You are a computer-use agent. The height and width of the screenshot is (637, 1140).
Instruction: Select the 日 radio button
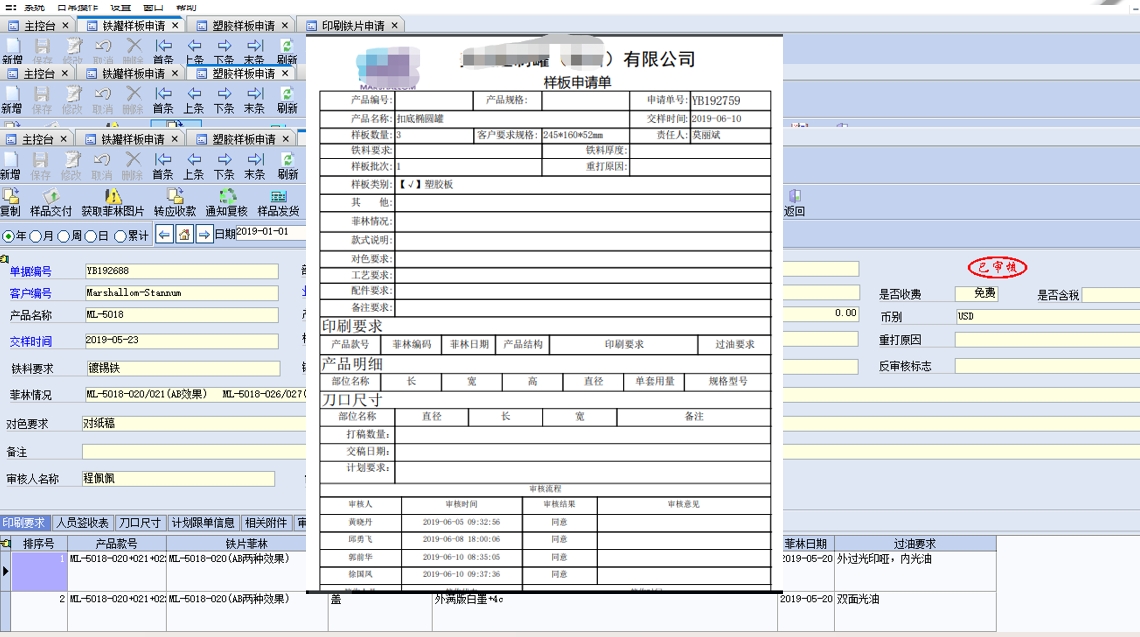point(91,236)
